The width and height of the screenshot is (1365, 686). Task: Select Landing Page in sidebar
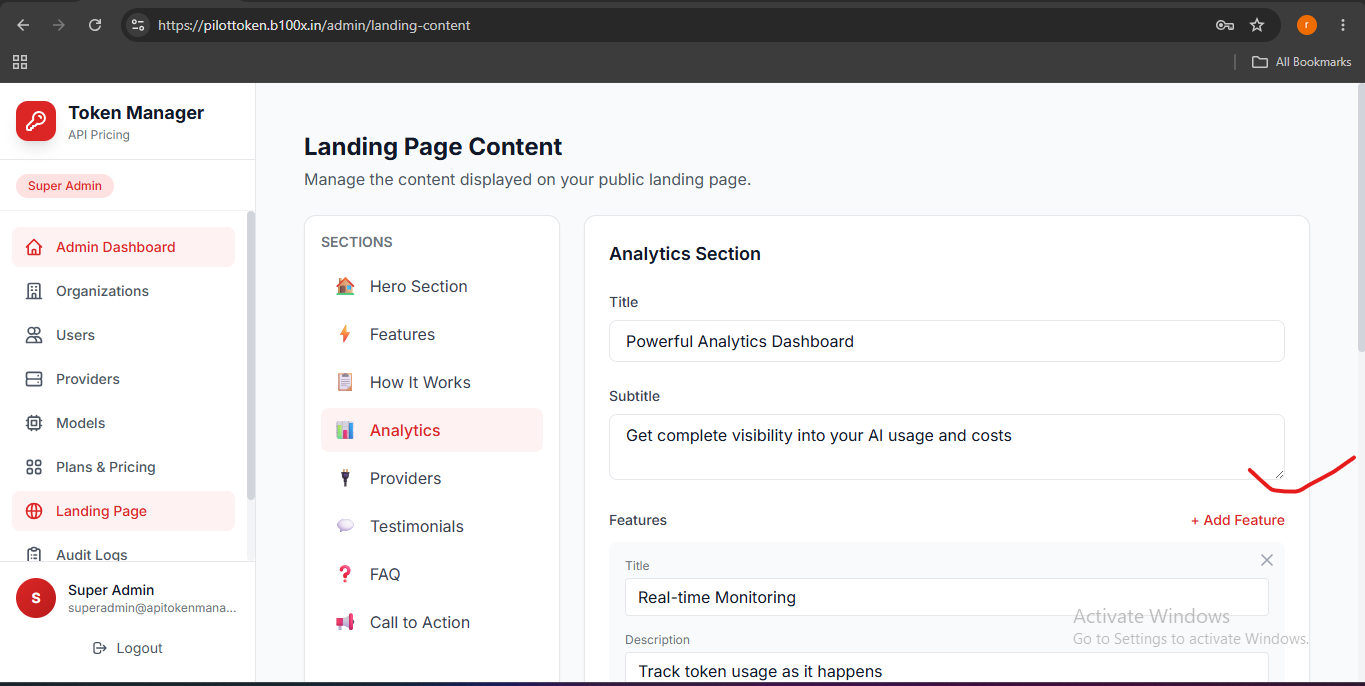[x=123, y=511]
